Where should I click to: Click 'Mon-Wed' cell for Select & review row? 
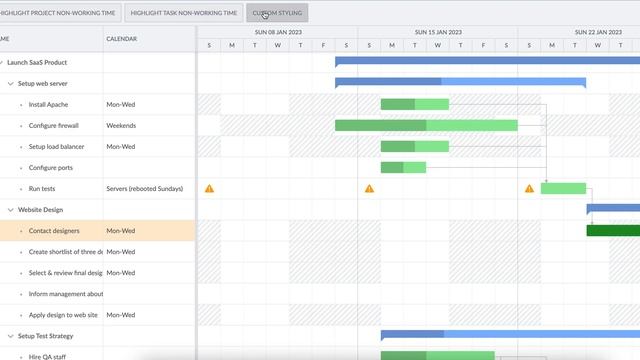tap(149, 273)
